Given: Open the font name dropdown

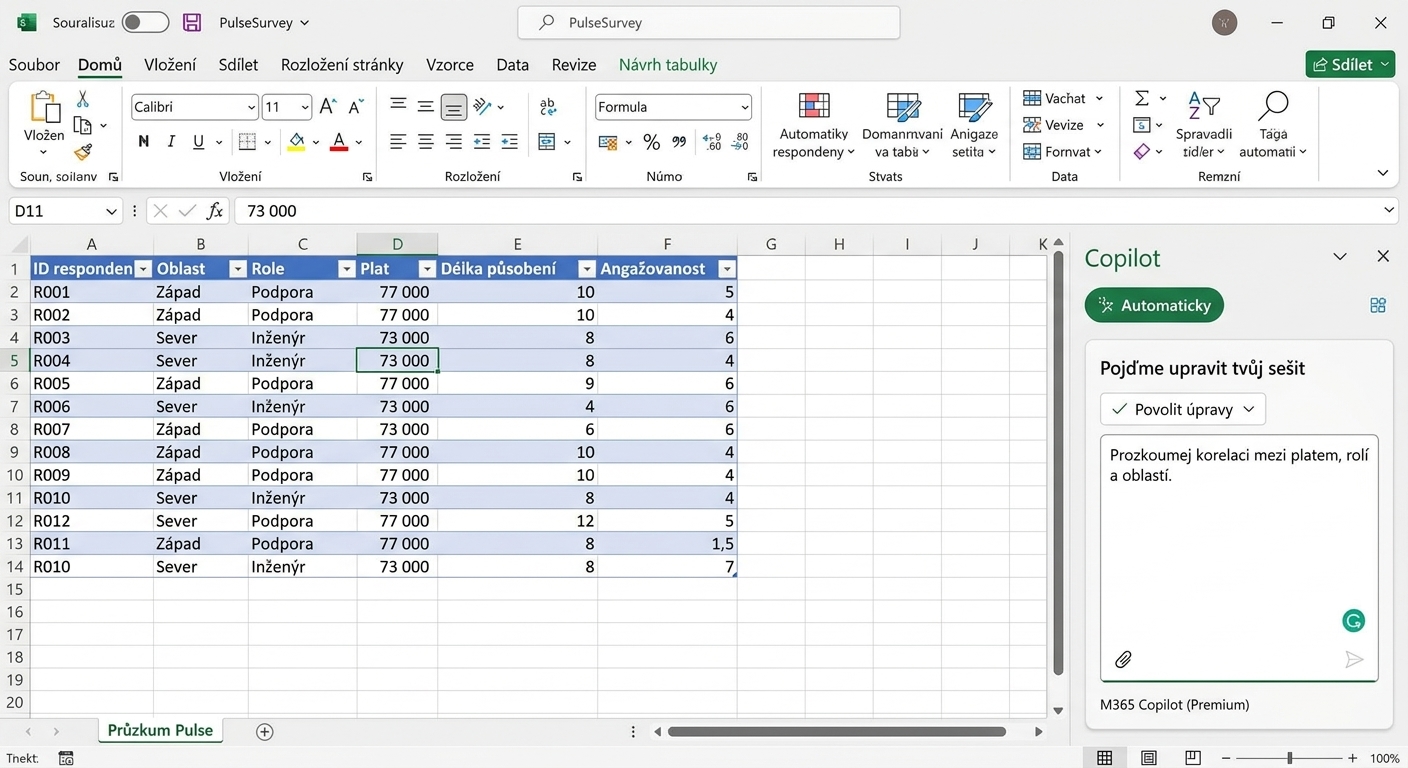Looking at the screenshot, I should (x=251, y=107).
